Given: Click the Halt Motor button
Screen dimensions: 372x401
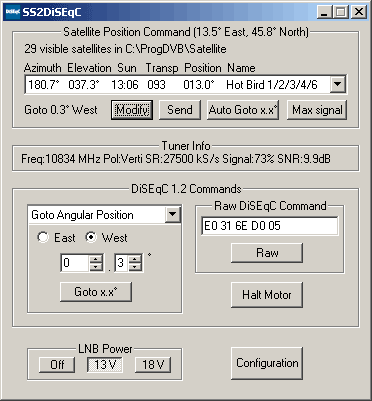Looking at the screenshot, I should [x=267, y=294].
